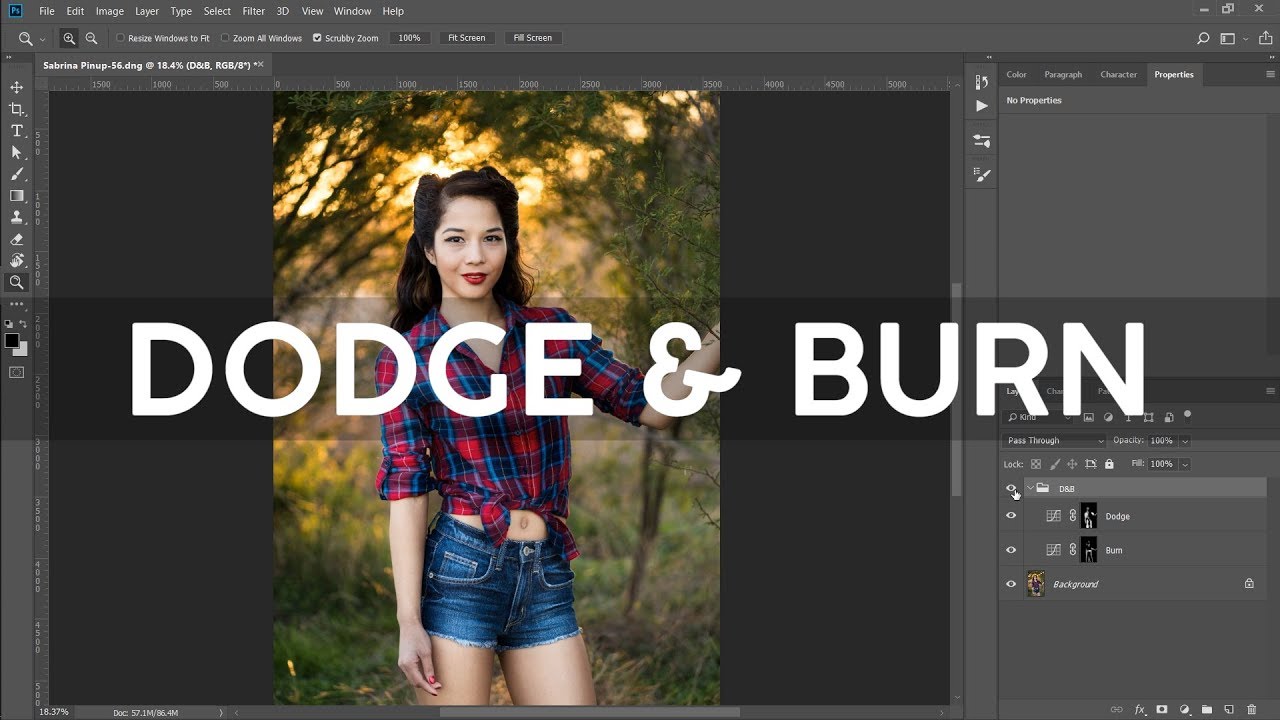Delete layer with trash icon

1252,709
